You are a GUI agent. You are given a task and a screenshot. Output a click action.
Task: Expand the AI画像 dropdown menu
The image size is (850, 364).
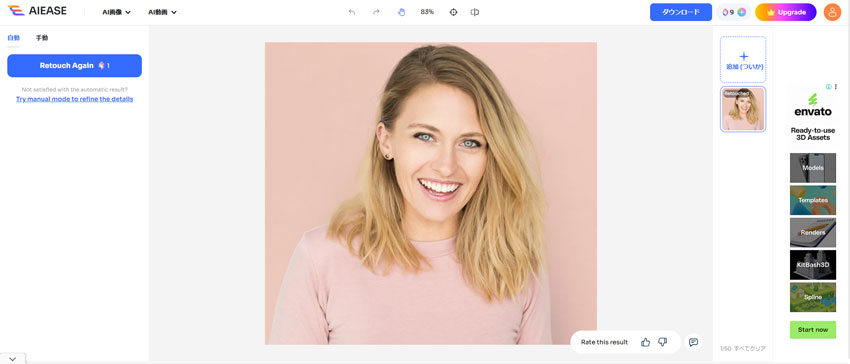(117, 12)
